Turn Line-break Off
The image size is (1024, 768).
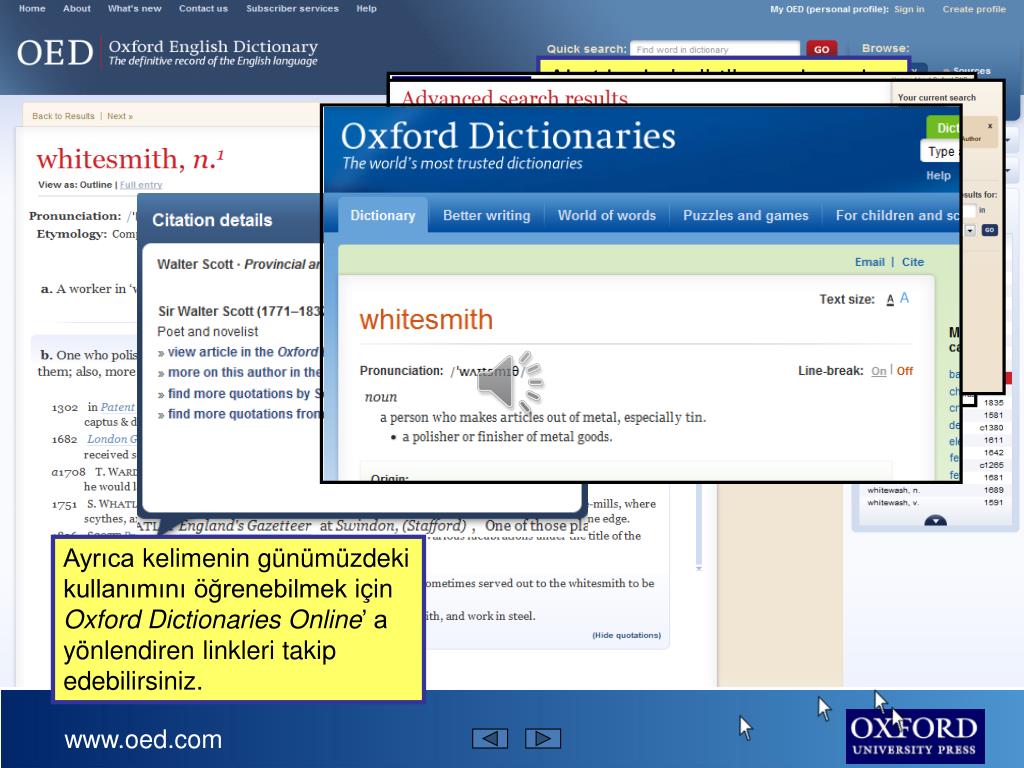[x=904, y=371]
